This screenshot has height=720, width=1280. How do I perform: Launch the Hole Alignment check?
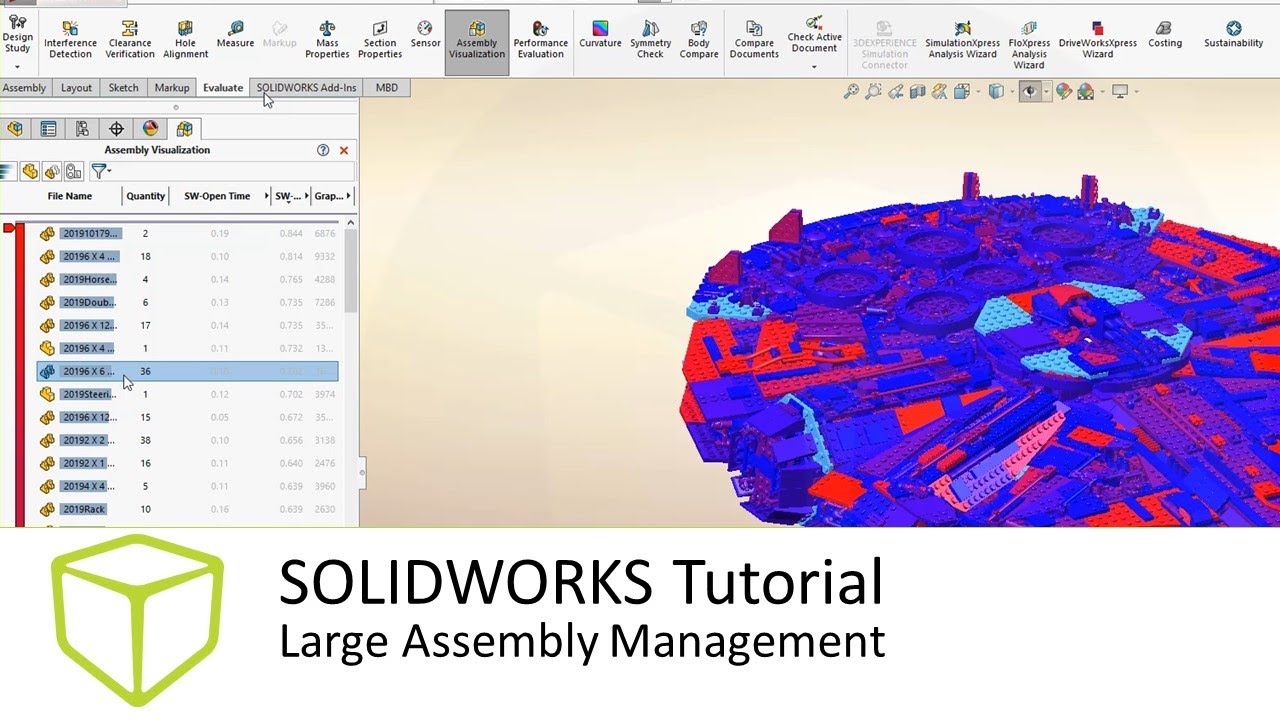[185, 40]
